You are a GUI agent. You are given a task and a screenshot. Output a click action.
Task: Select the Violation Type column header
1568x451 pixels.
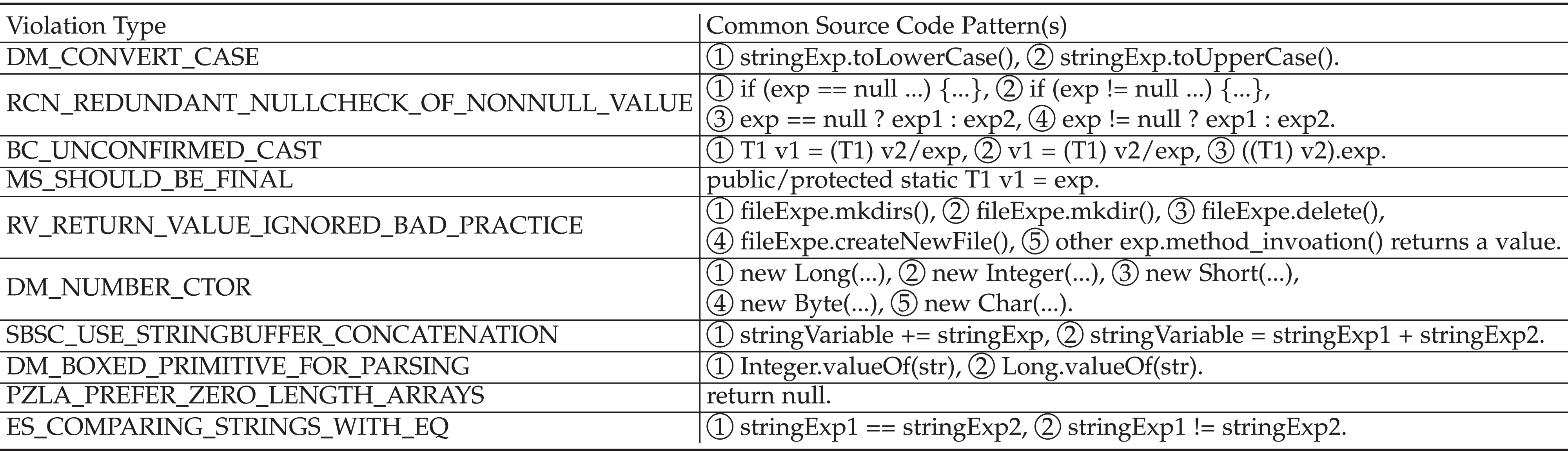(x=86, y=26)
